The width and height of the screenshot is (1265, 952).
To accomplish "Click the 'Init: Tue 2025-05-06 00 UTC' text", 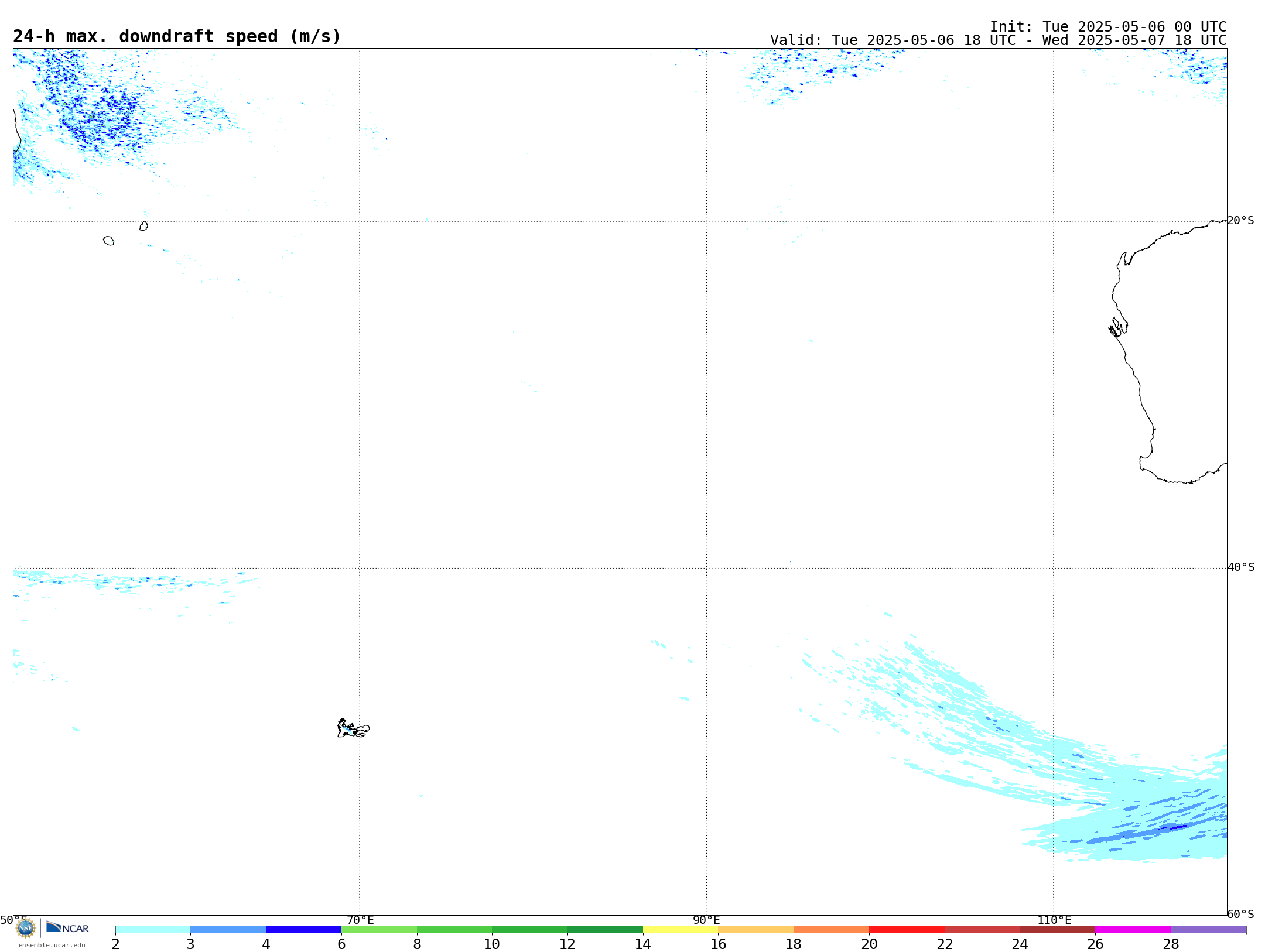I will click(x=1108, y=27).
